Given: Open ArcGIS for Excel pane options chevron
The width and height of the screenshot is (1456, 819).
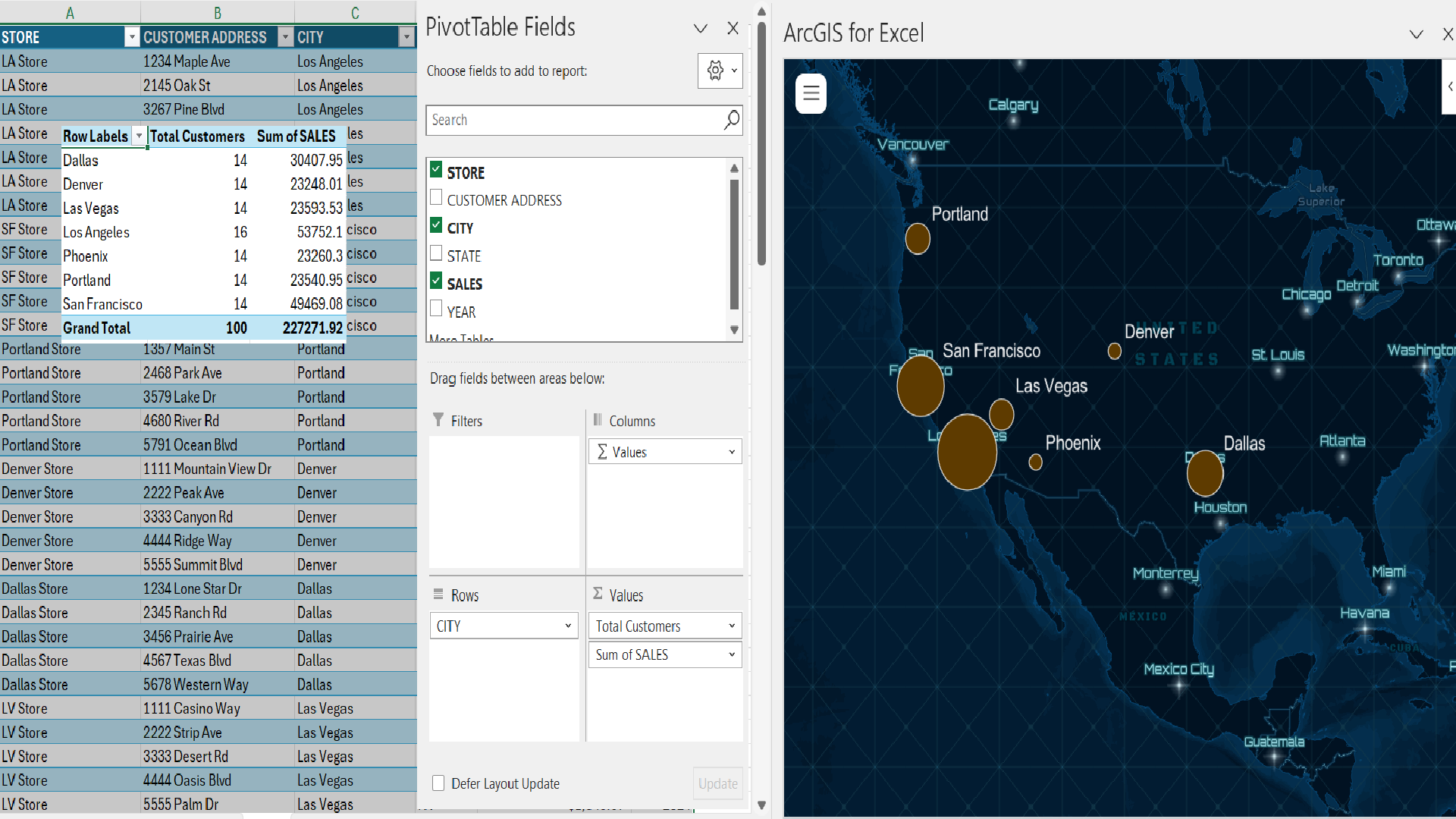Looking at the screenshot, I should (1416, 34).
